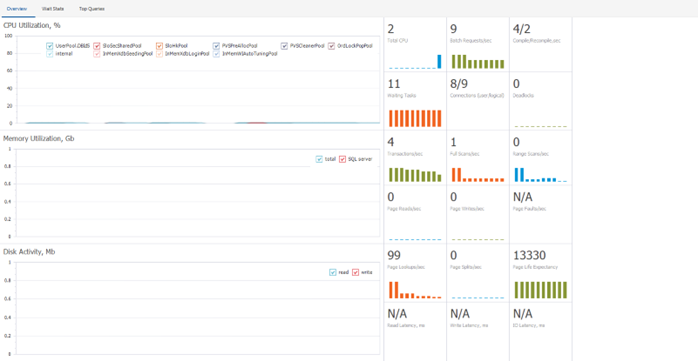The height and width of the screenshot is (361, 698).
Task: Uncheck the SQL server memory series checkbox
Action: [342, 159]
